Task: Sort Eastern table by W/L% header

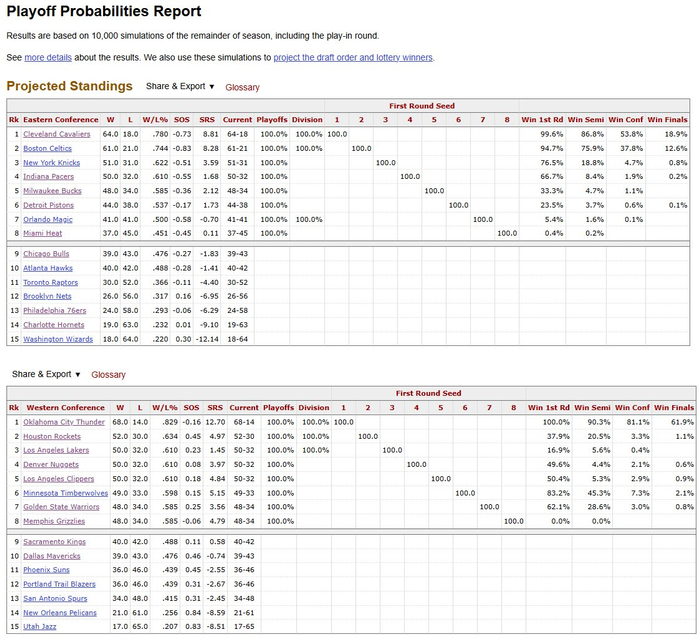Action: pos(155,120)
